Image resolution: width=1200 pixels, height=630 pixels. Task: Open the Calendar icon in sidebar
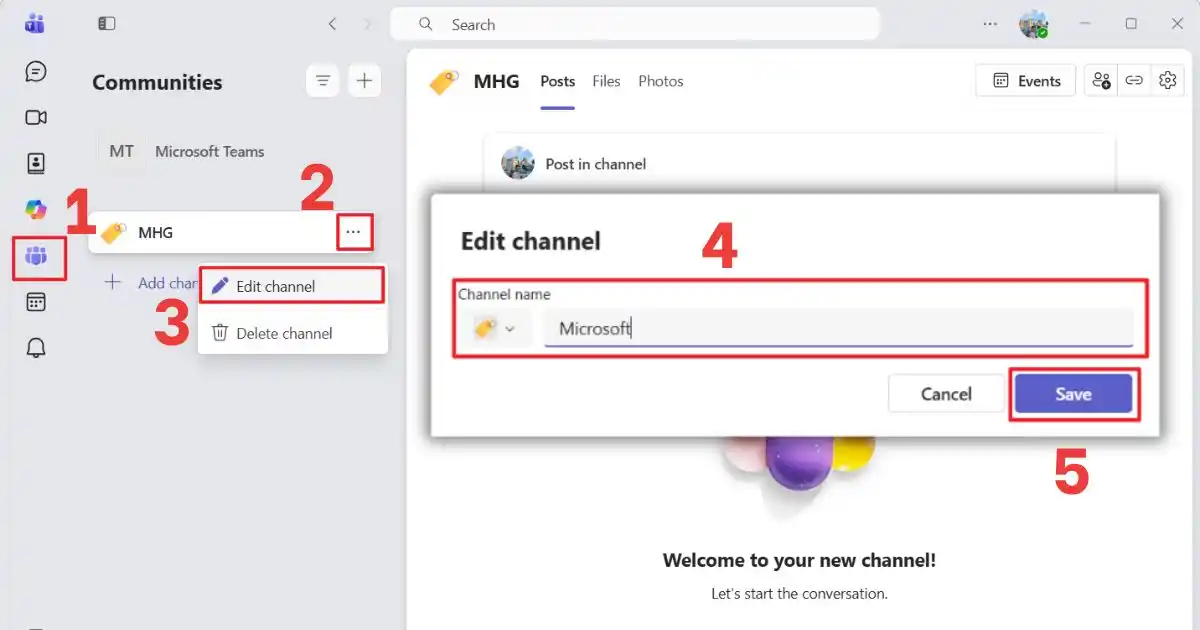click(x=36, y=302)
